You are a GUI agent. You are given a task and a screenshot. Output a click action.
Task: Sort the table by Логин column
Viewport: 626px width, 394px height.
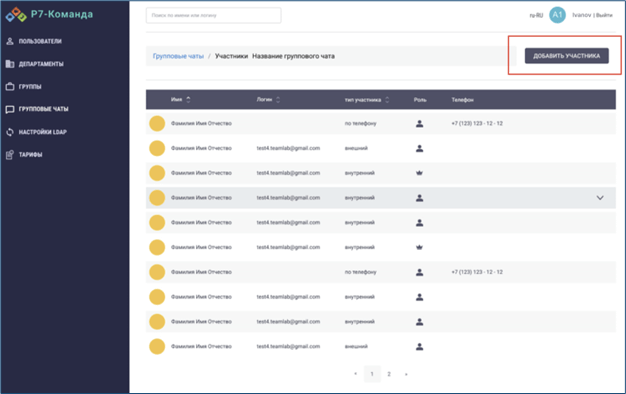pyautogui.click(x=268, y=99)
